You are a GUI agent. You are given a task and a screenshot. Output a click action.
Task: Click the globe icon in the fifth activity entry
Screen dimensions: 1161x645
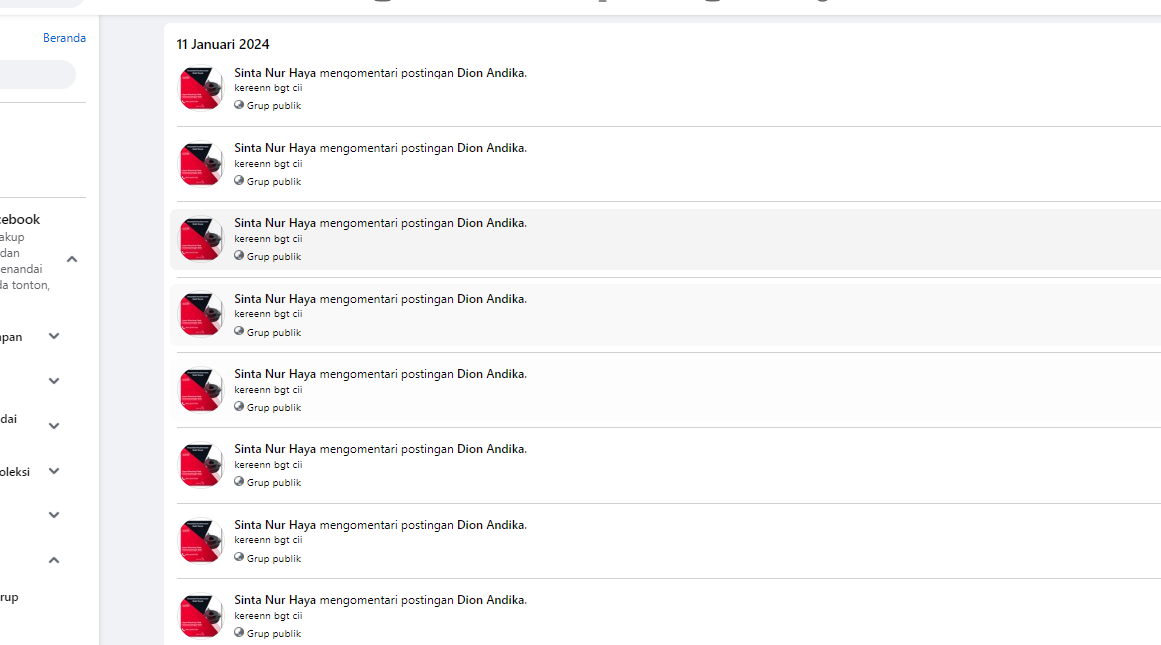point(239,407)
